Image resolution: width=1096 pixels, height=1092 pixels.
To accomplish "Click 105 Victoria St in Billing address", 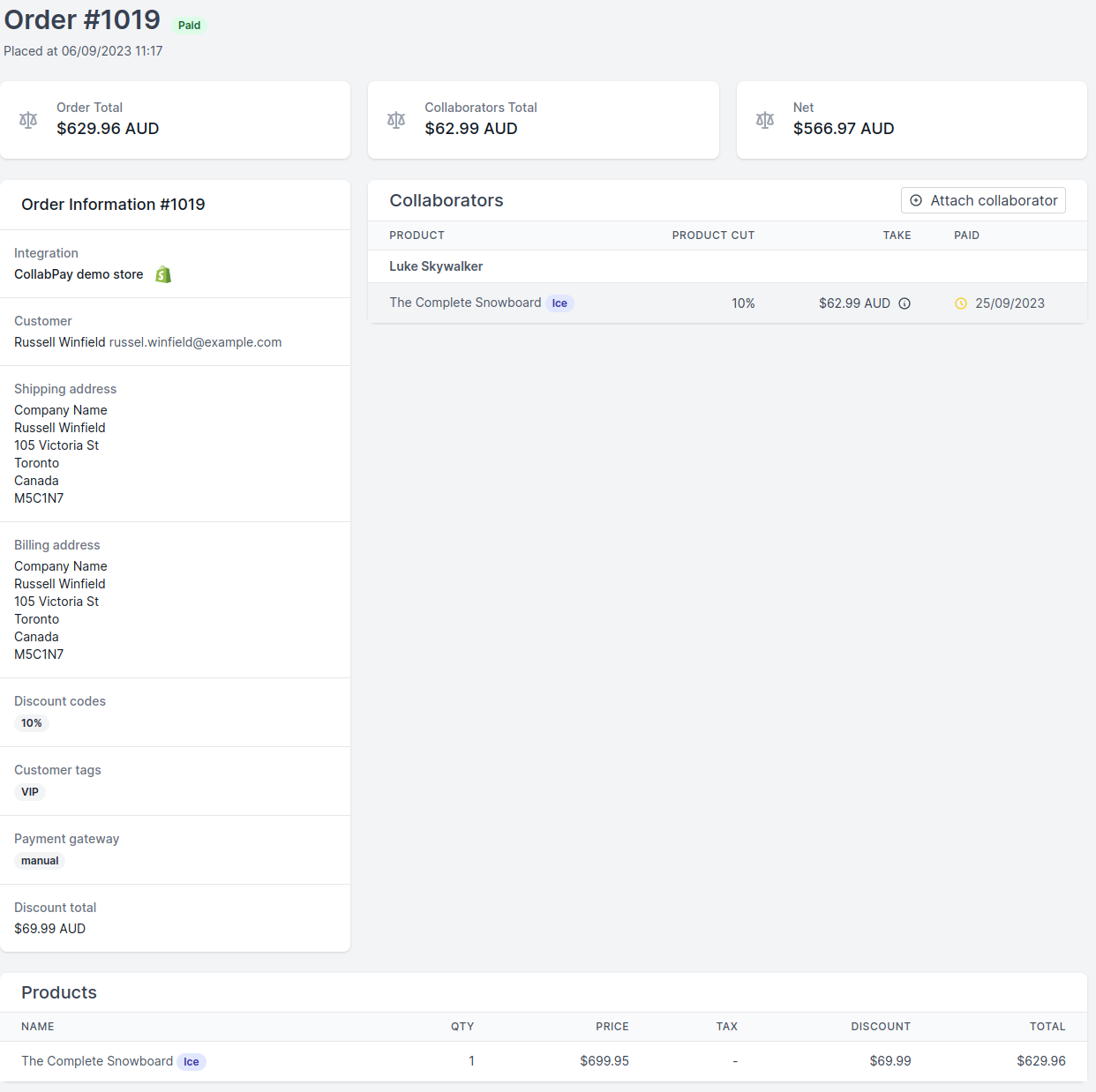I will click(x=56, y=602).
